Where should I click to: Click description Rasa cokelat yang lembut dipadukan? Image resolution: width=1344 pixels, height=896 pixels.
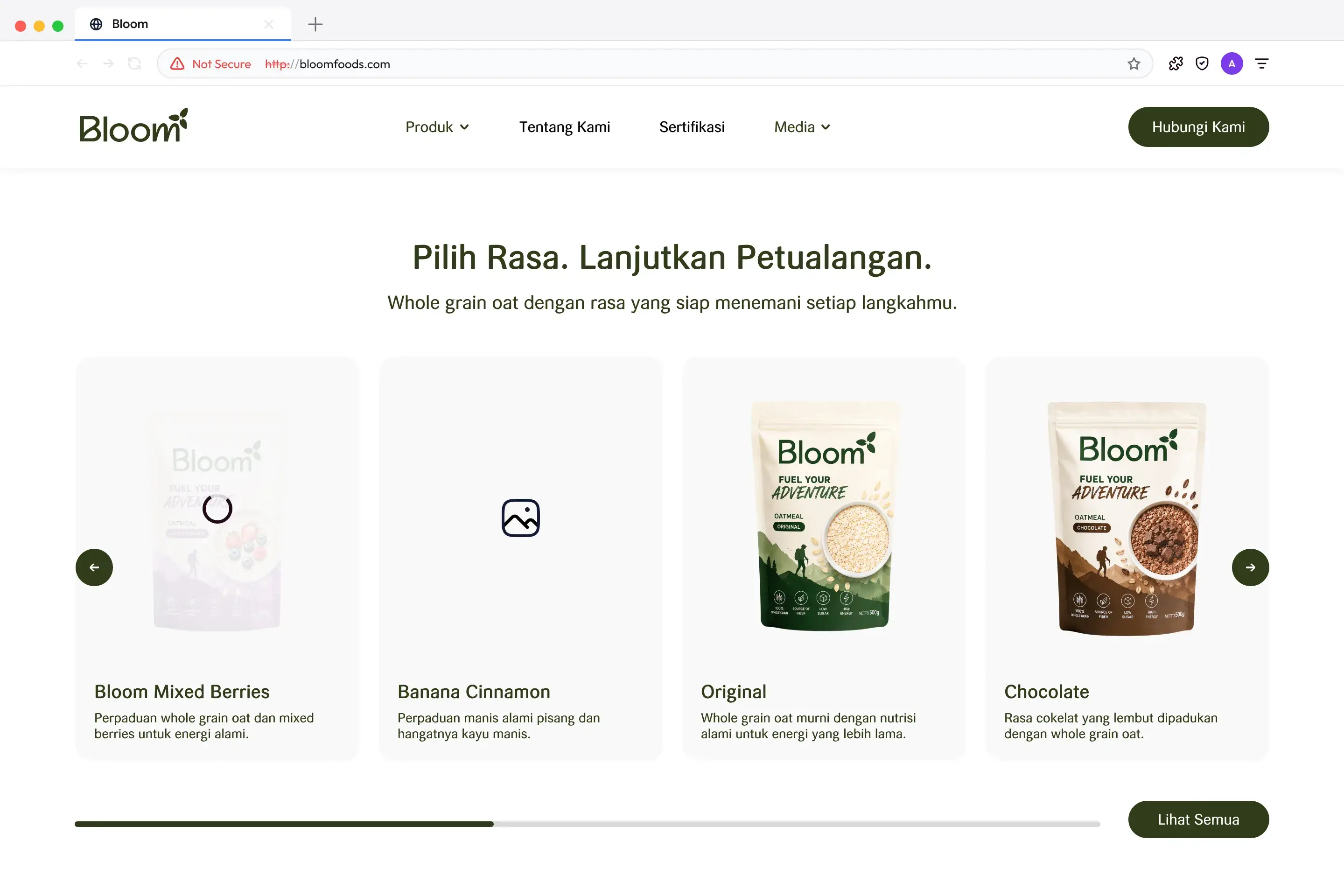[1111, 726]
